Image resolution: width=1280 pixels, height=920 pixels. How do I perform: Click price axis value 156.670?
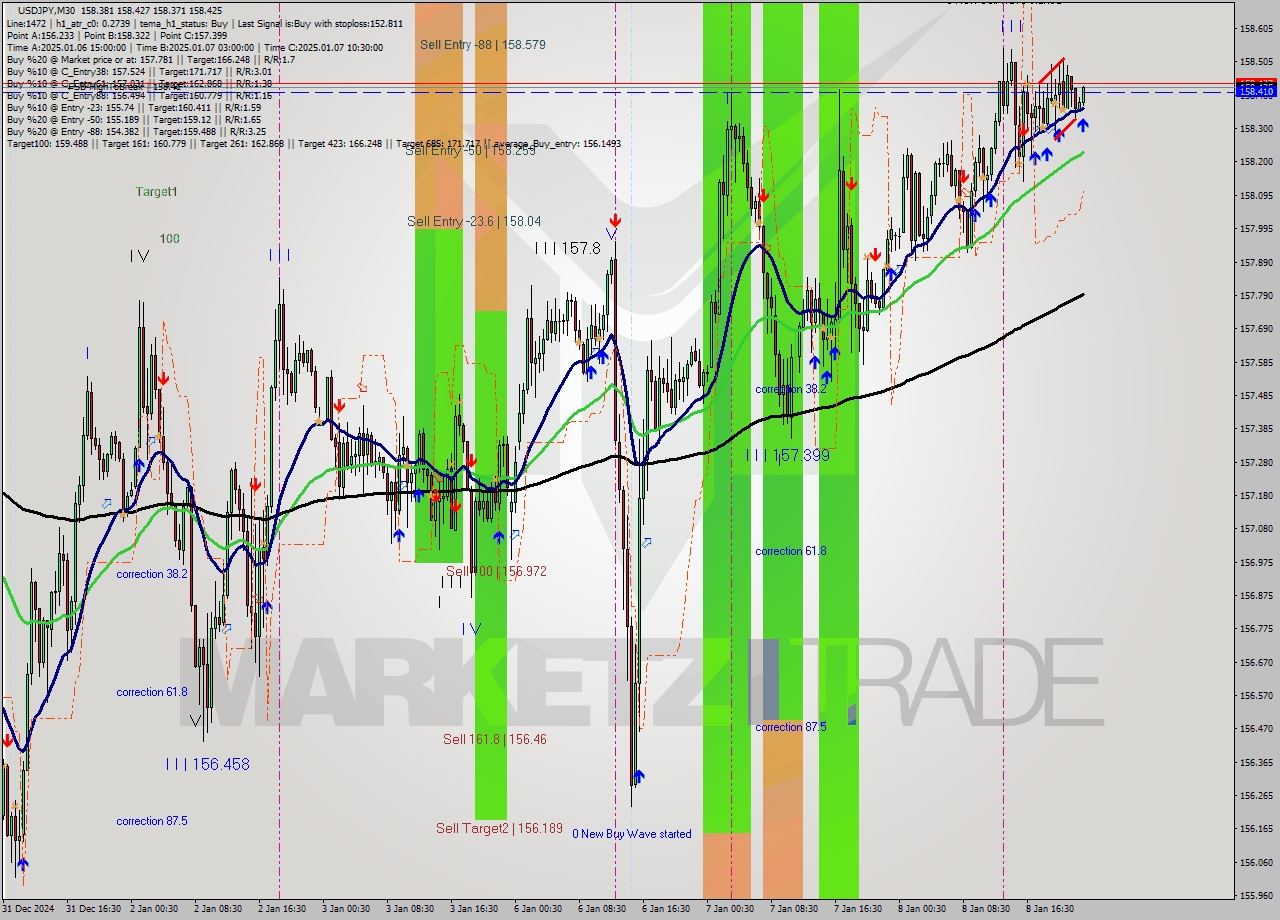[1257, 662]
